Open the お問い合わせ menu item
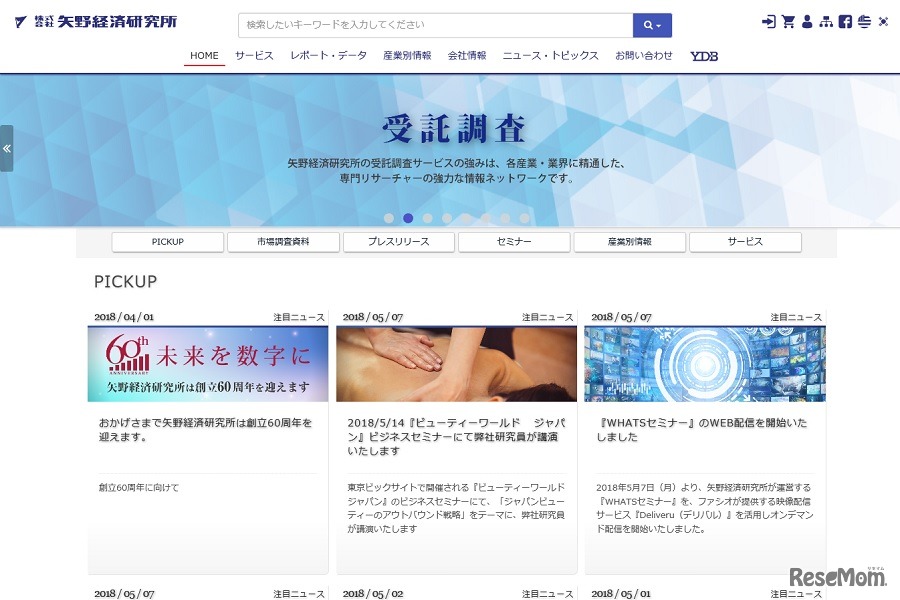900x600 pixels. click(x=643, y=56)
